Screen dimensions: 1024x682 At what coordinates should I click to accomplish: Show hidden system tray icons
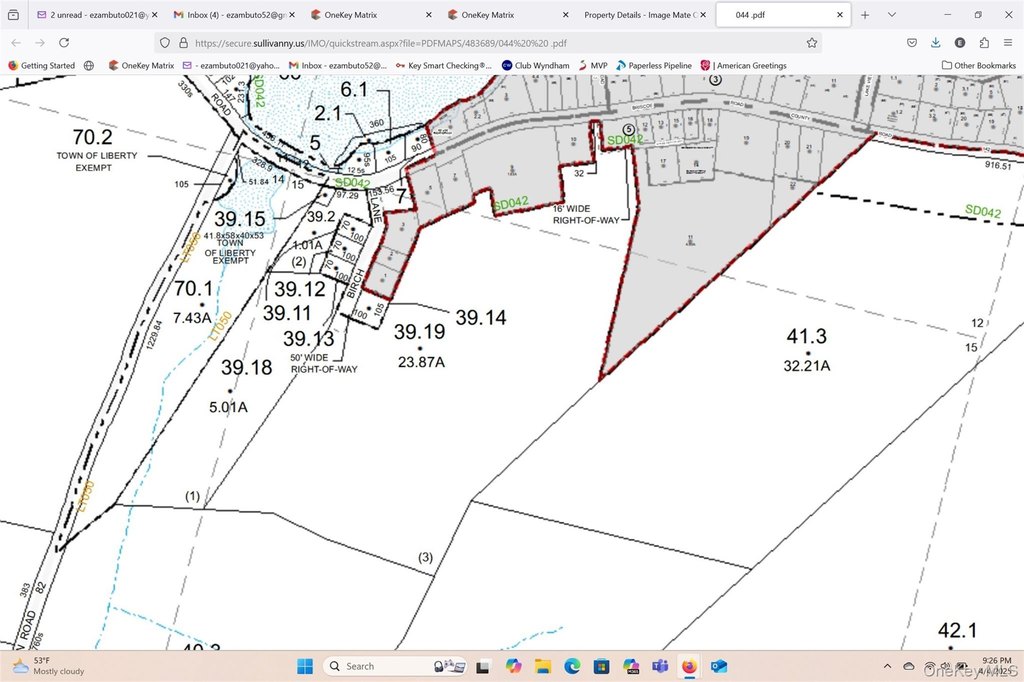point(888,666)
